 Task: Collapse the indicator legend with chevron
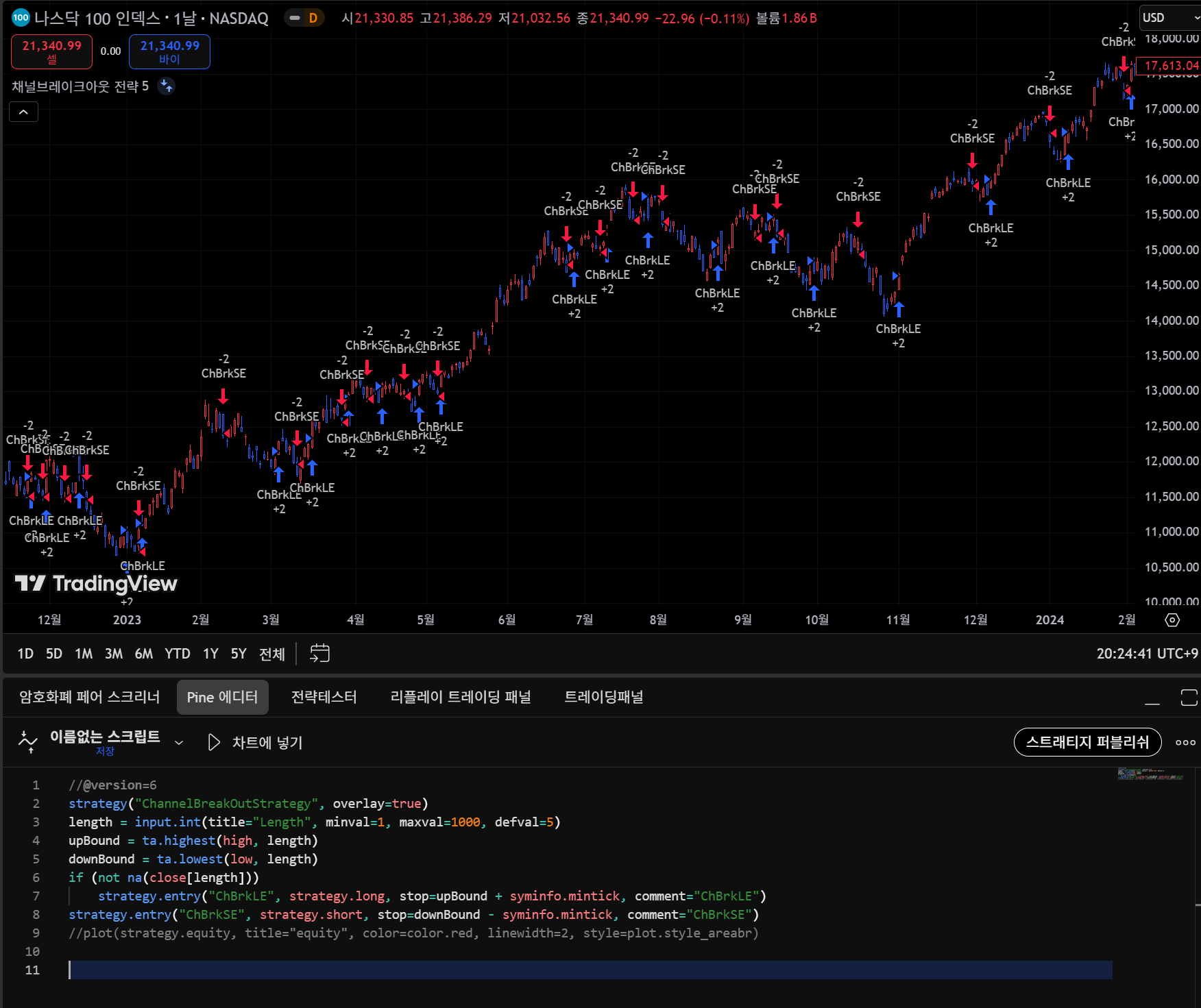point(23,112)
